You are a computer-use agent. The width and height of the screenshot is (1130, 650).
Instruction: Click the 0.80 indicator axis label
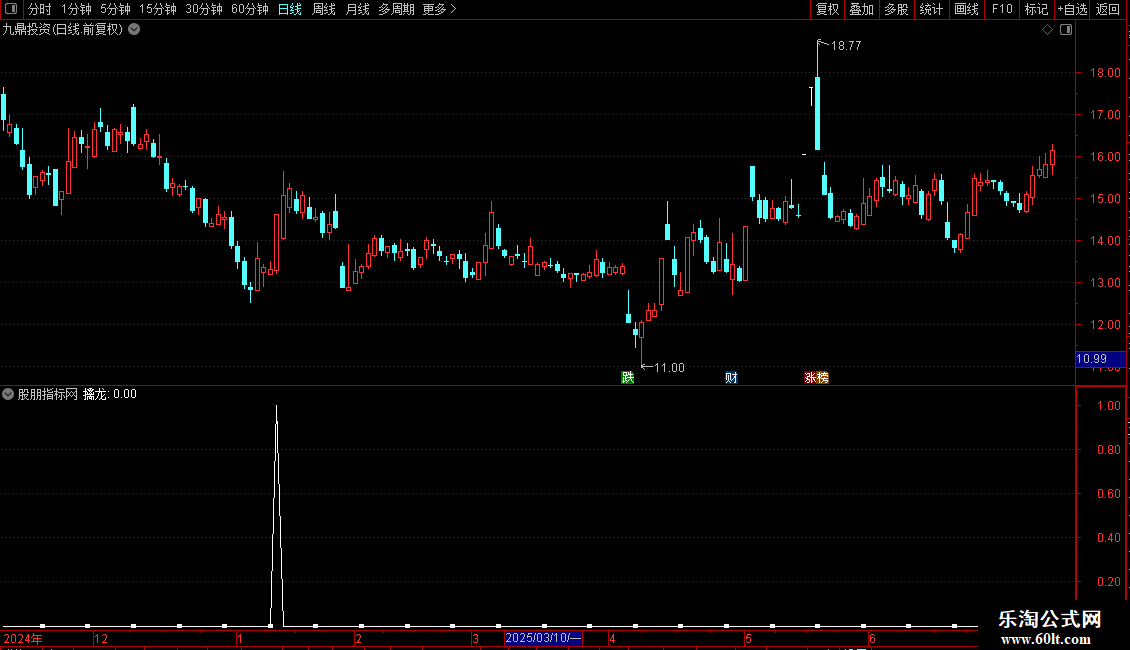click(x=1108, y=450)
